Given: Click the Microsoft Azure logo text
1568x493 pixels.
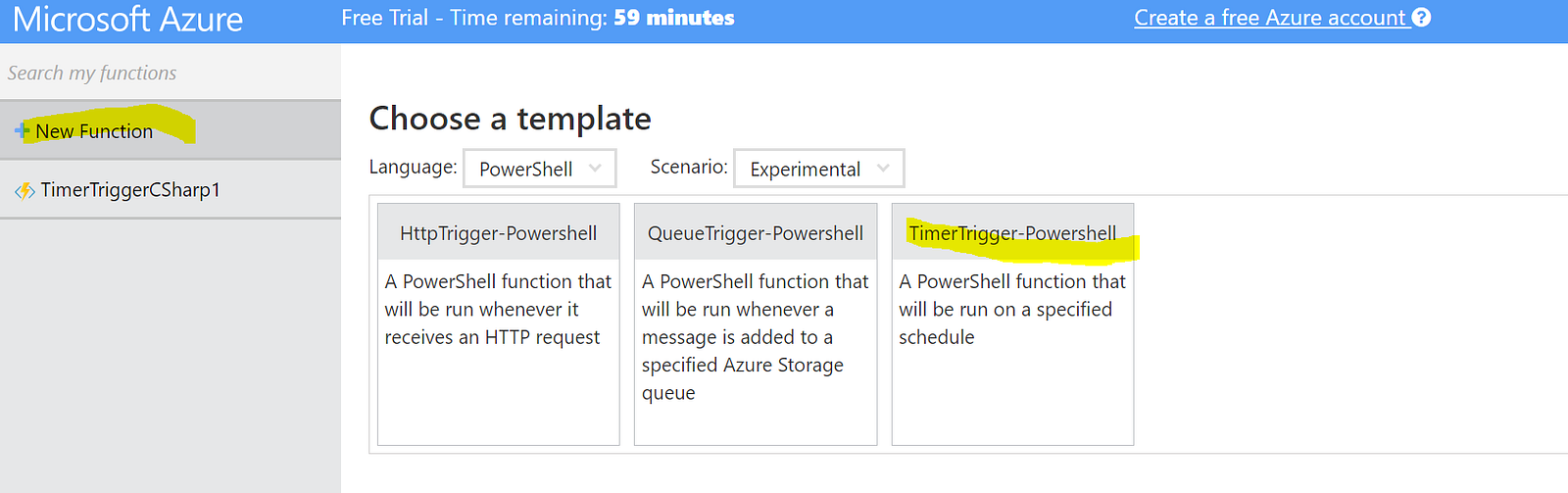Looking at the screenshot, I should pos(127,20).
